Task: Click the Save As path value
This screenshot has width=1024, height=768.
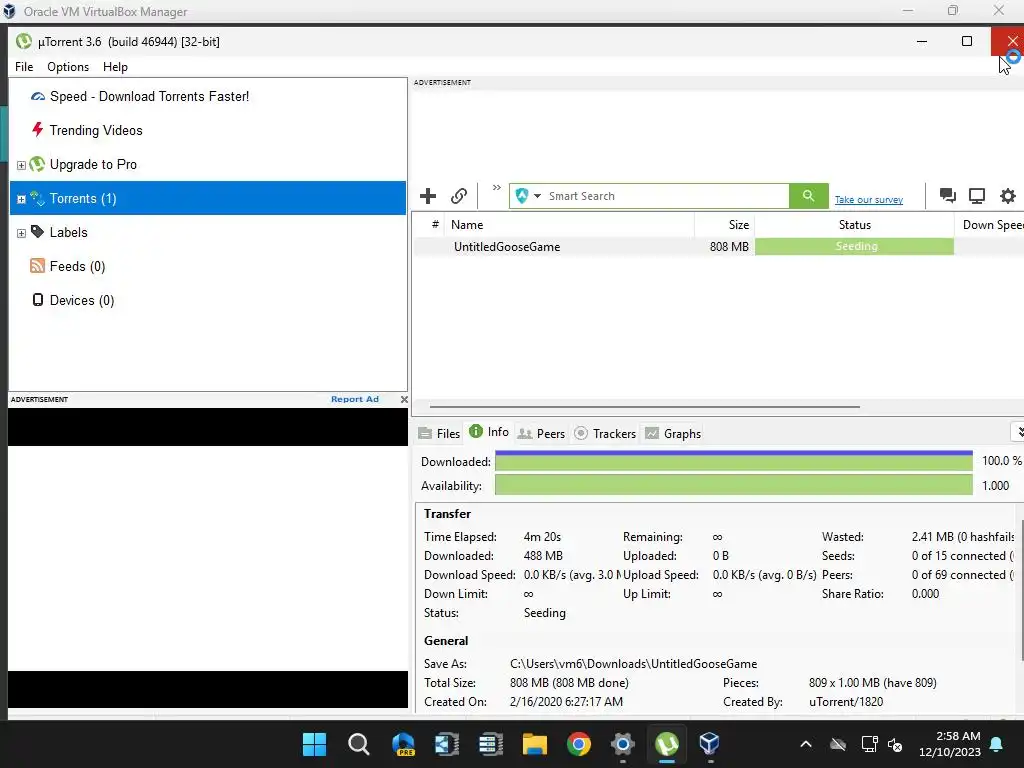Action: click(633, 664)
